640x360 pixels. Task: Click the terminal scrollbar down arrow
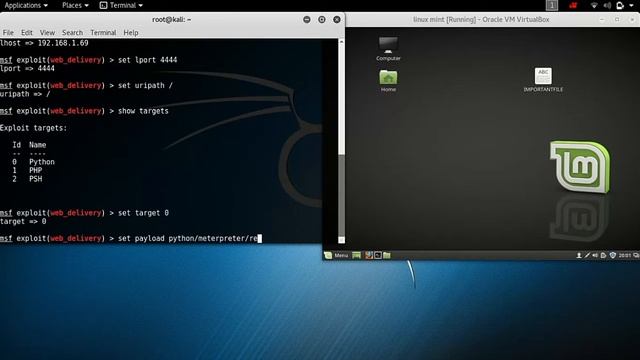click(341, 240)
